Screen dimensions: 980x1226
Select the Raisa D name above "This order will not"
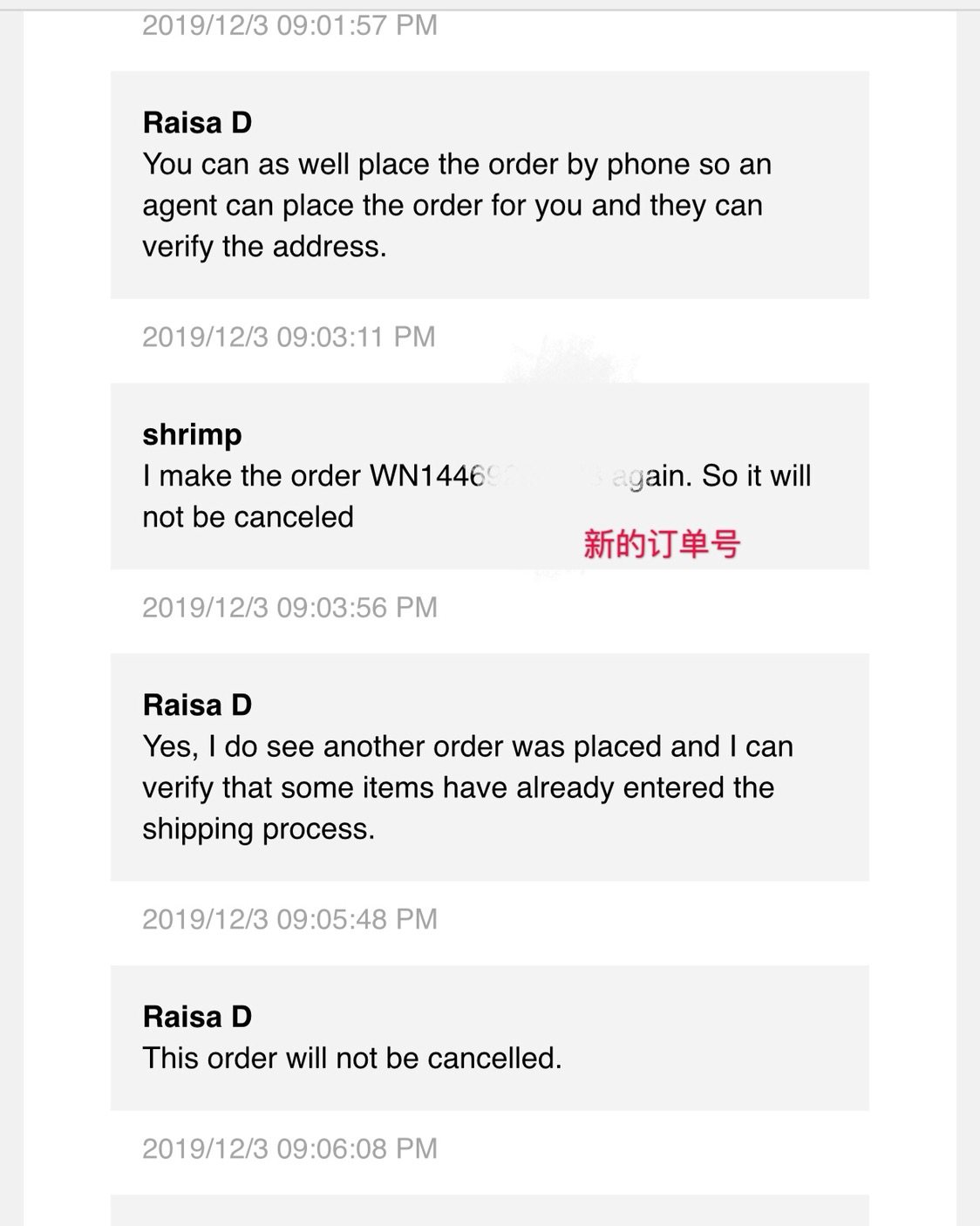[197, 1017]
